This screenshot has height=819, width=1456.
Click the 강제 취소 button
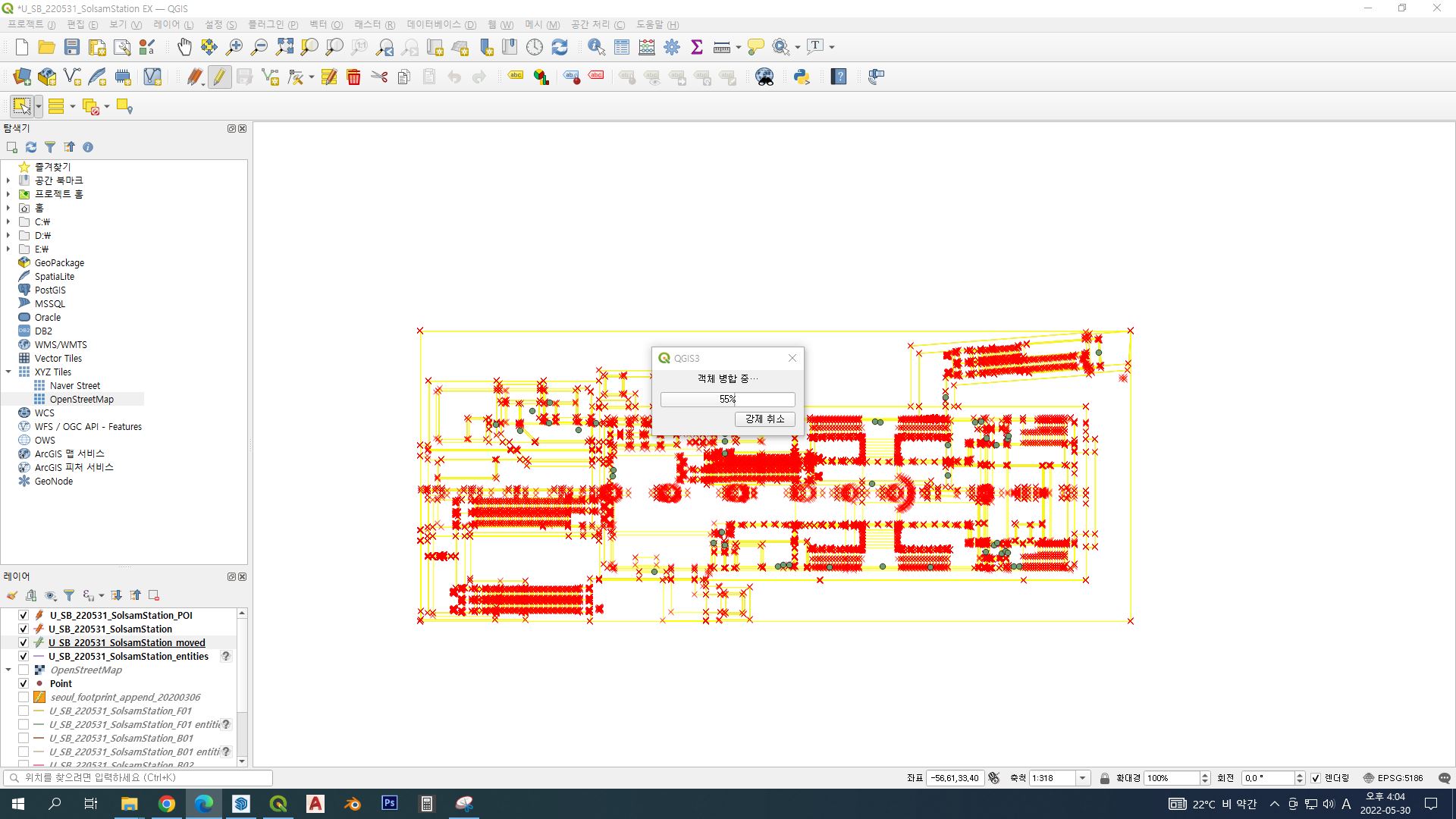coord(764,419)
